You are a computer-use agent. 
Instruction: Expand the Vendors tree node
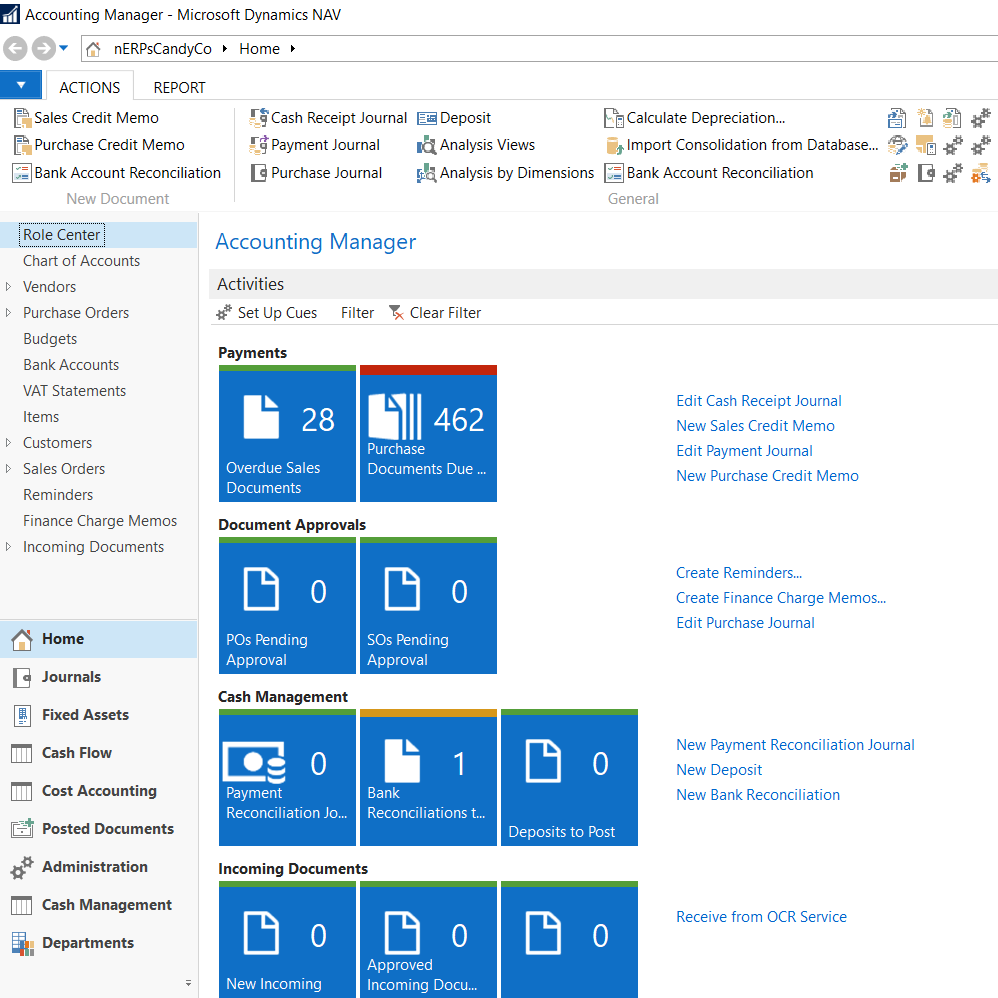pos(9,287)
